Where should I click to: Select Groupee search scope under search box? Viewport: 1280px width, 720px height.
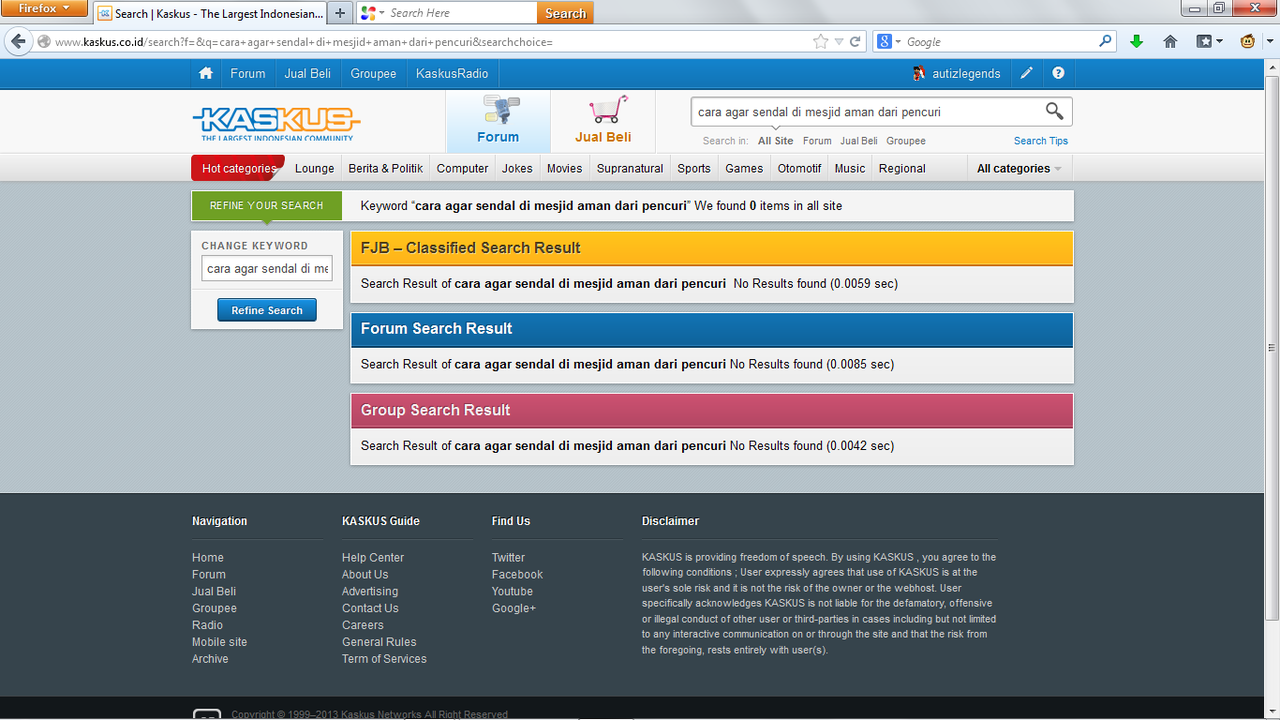(x=906, y=141)
